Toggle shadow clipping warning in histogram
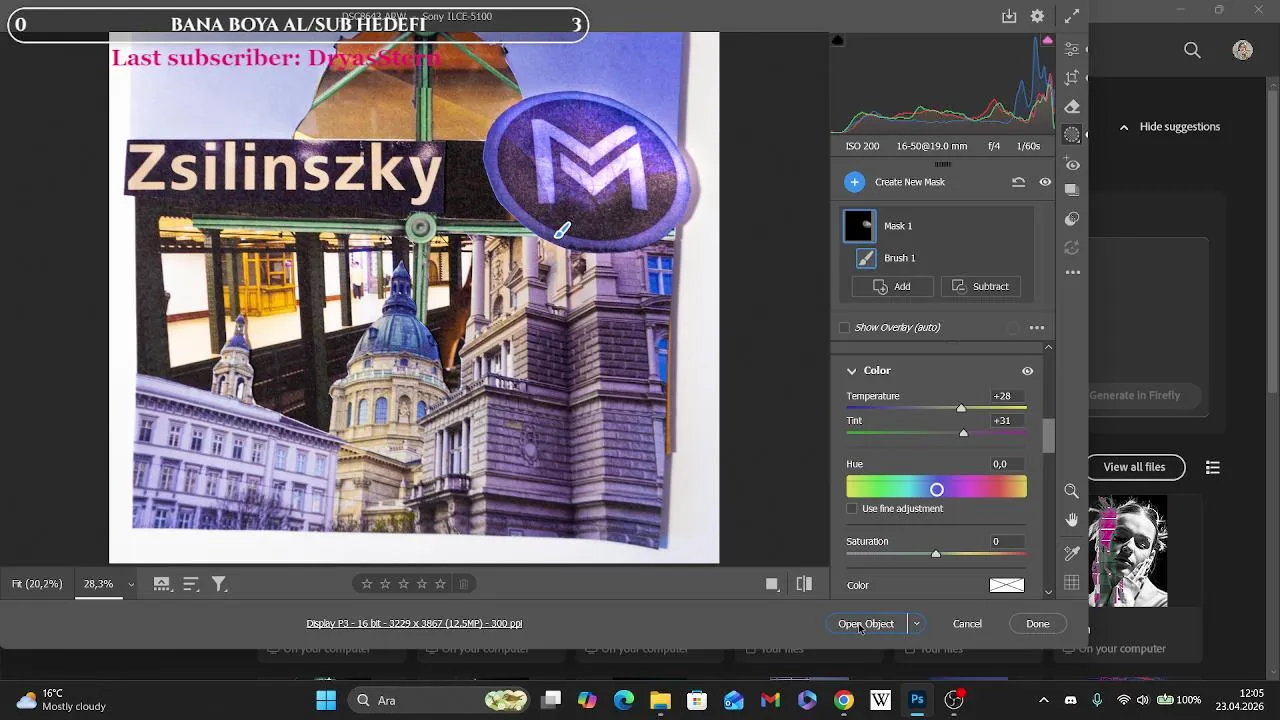 838,41
